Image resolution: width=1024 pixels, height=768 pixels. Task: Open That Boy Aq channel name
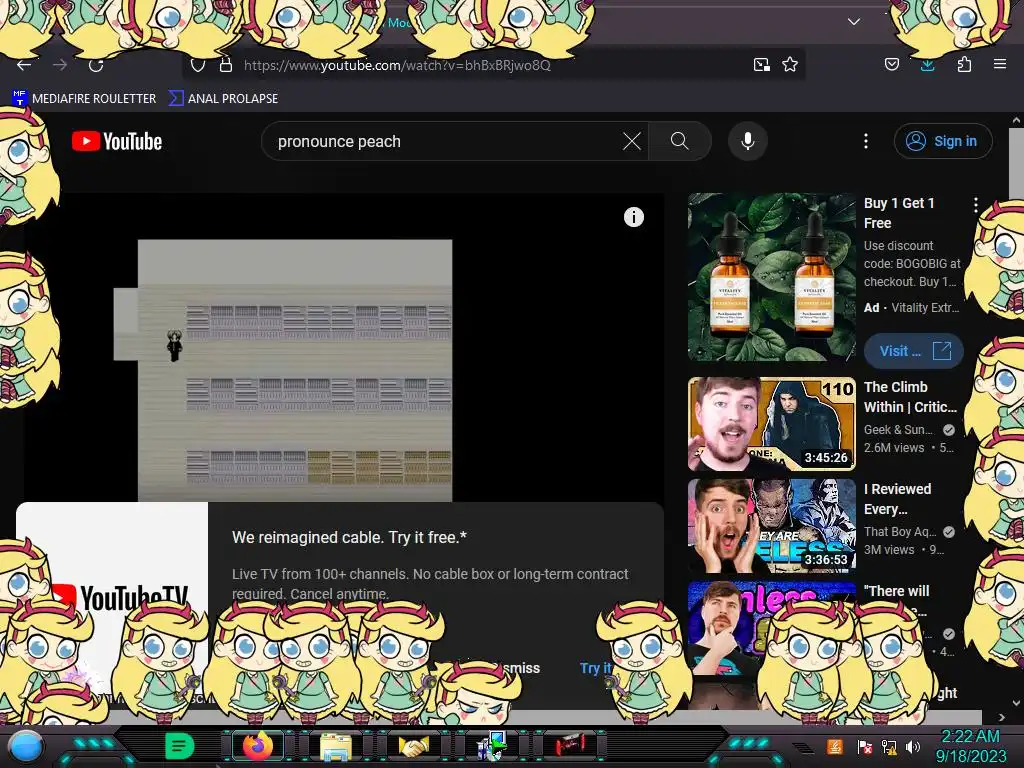(900, 532)
